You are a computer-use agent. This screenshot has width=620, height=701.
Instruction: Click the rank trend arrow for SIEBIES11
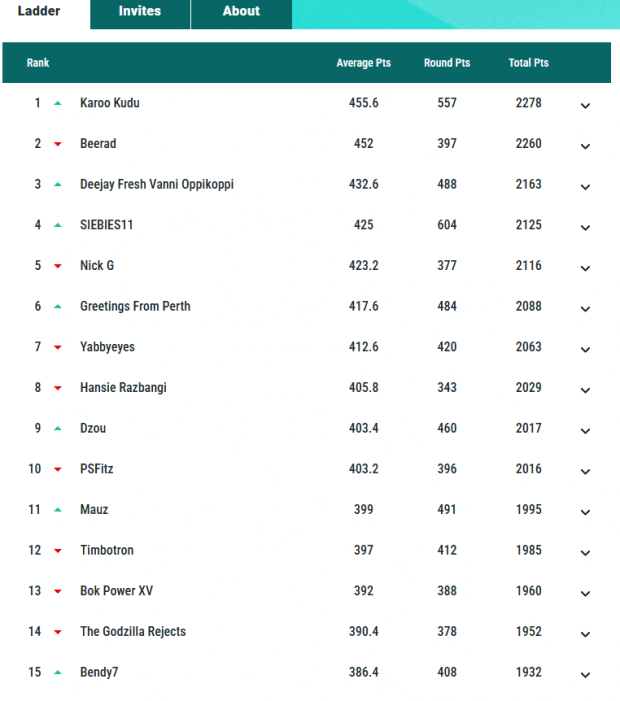[x=58, y=225]
